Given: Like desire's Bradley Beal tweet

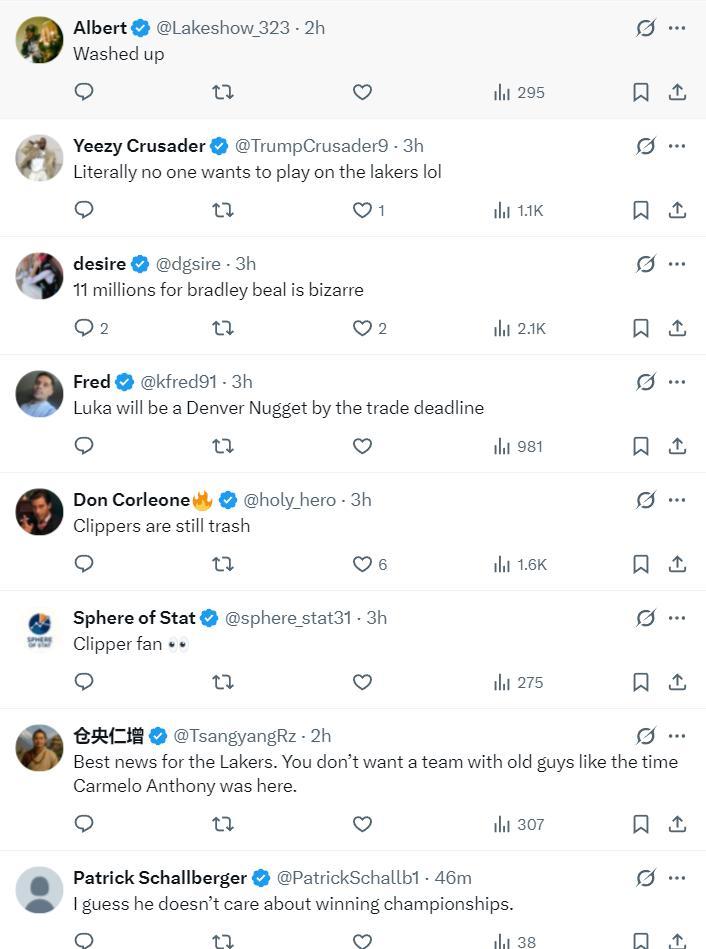Looking at the screenshot, I should pyautogui.click(x=363, y=328).
